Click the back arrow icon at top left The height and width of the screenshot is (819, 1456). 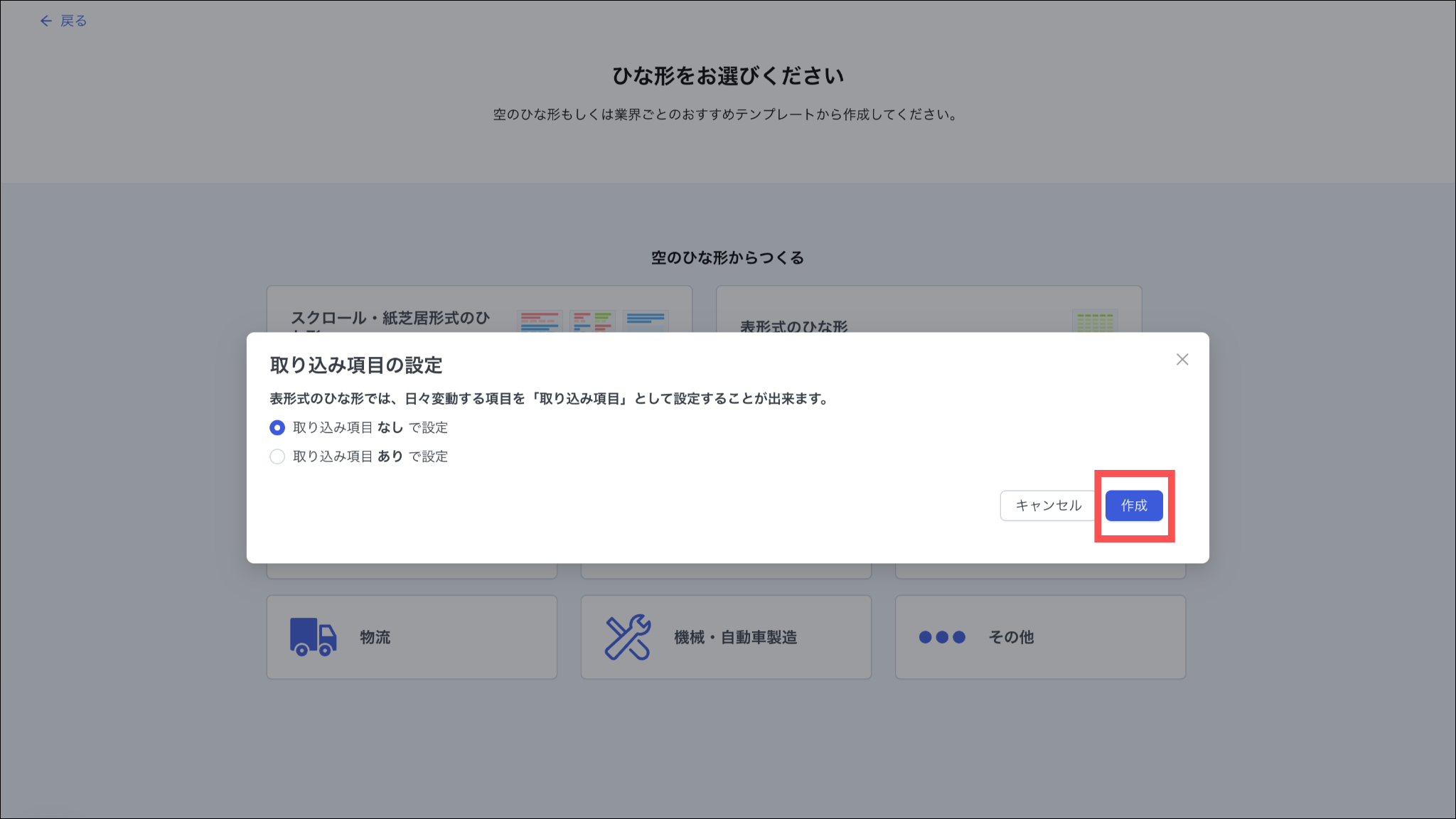[x=46, y=21]
